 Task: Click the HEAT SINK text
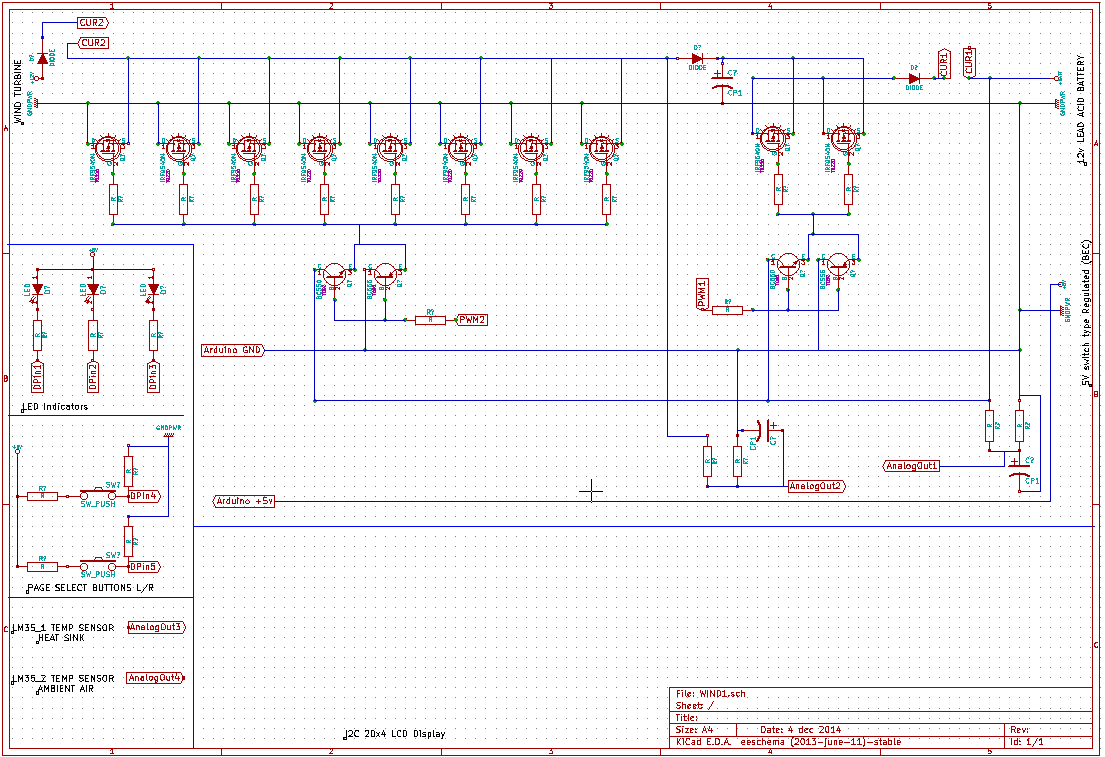(61, 638)
